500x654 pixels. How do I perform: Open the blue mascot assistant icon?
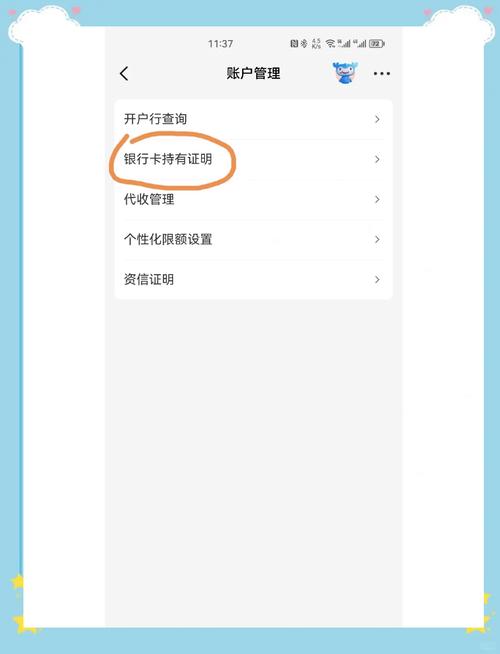tap(345, 73)
